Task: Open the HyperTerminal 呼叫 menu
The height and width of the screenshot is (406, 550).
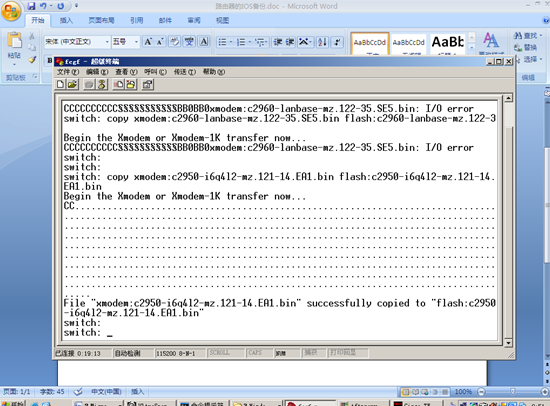Action: (x=155, y=72)
